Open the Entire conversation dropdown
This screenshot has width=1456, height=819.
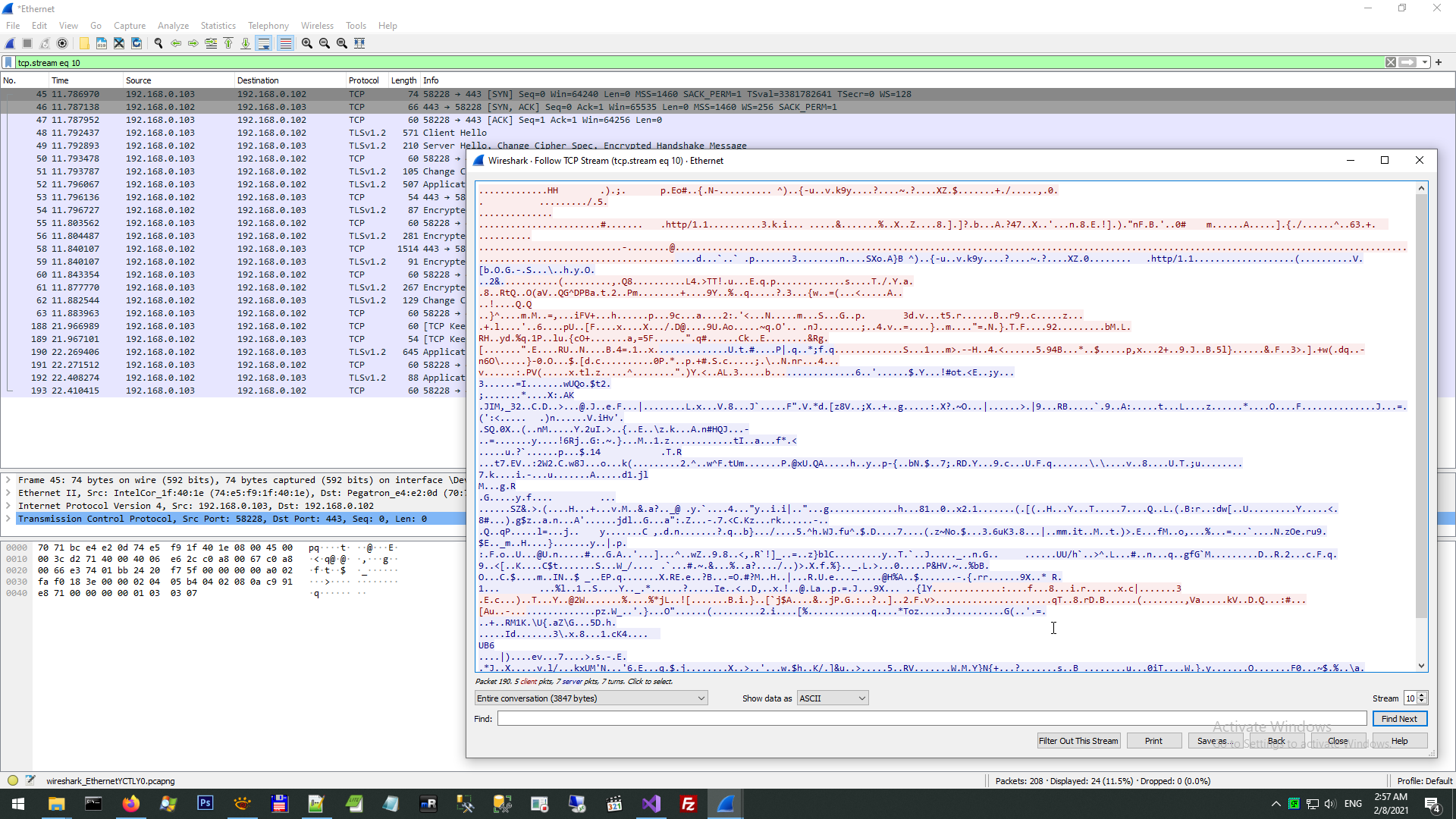click(x=591, y=698)
